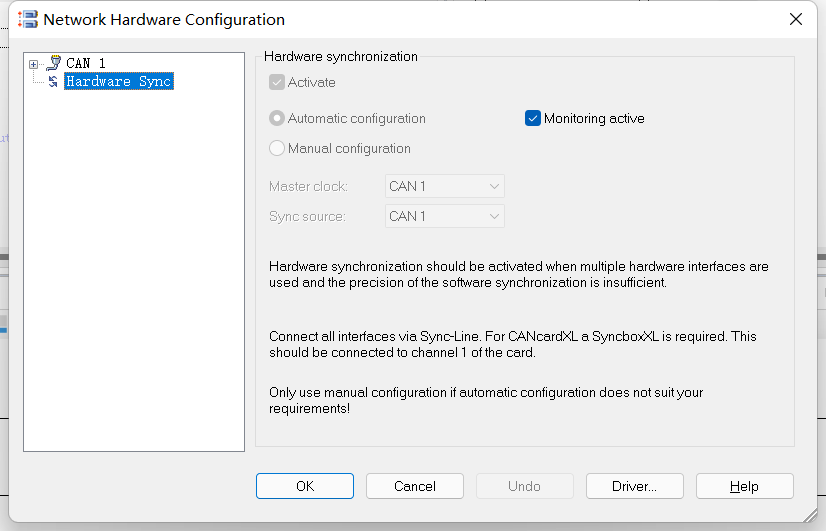826x531 pixels.
Task: Open the Sync source dropdown
Action: pos(445,216)
